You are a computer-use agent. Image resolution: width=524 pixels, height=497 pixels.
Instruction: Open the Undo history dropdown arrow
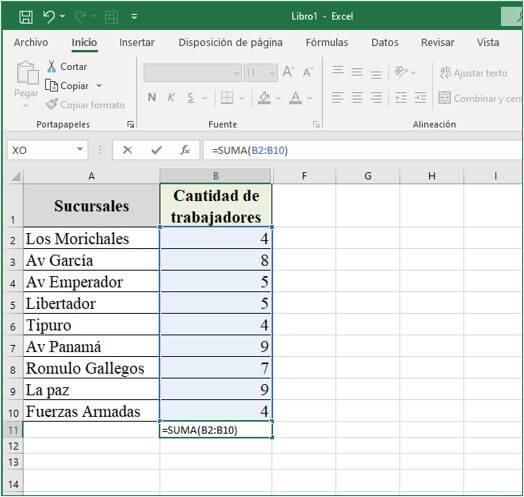(62, 16)
